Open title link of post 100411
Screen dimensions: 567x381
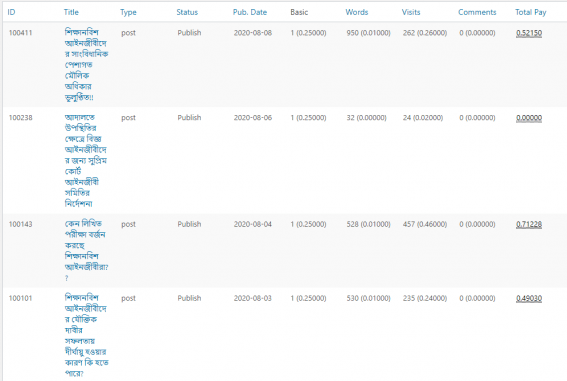tap(86, 65)
